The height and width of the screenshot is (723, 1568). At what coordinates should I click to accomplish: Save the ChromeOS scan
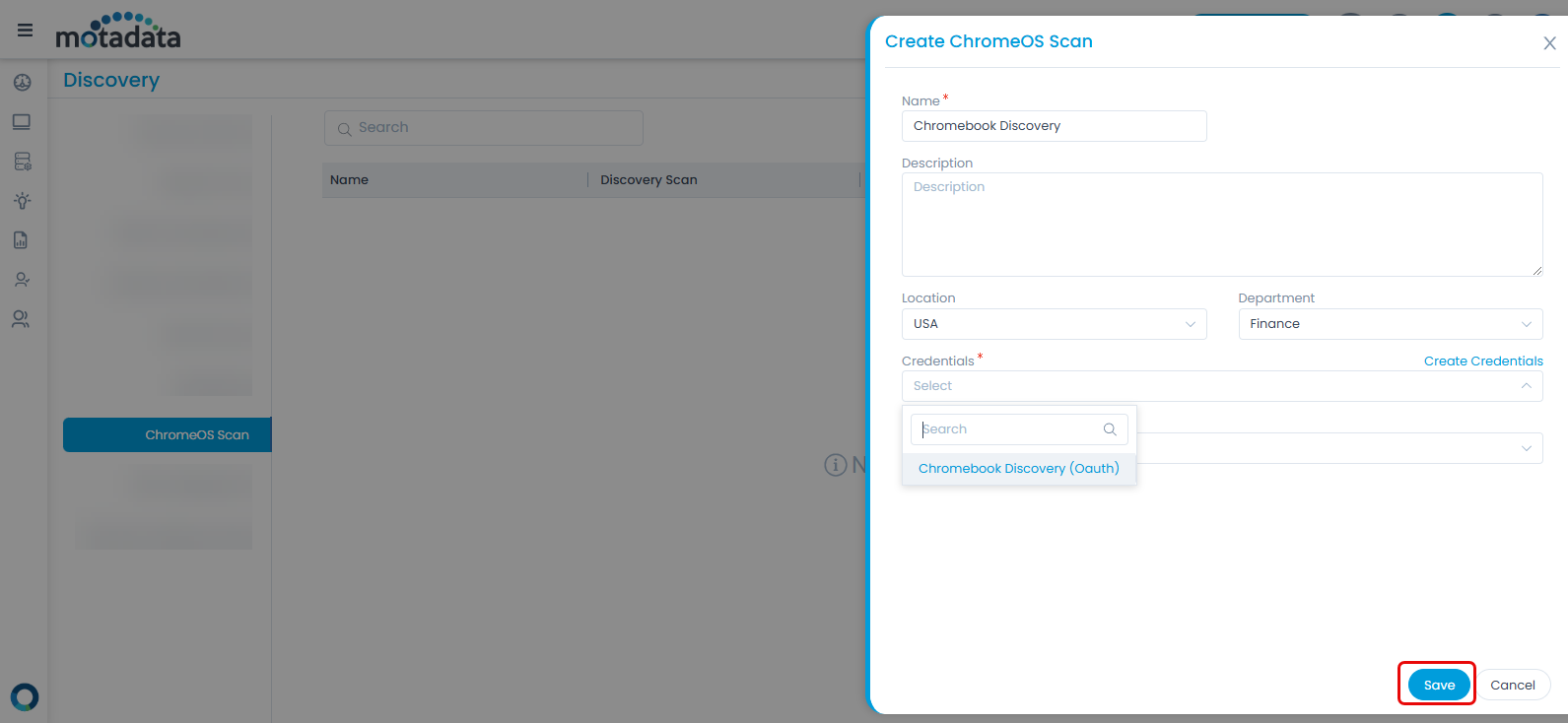[1439, 685]
